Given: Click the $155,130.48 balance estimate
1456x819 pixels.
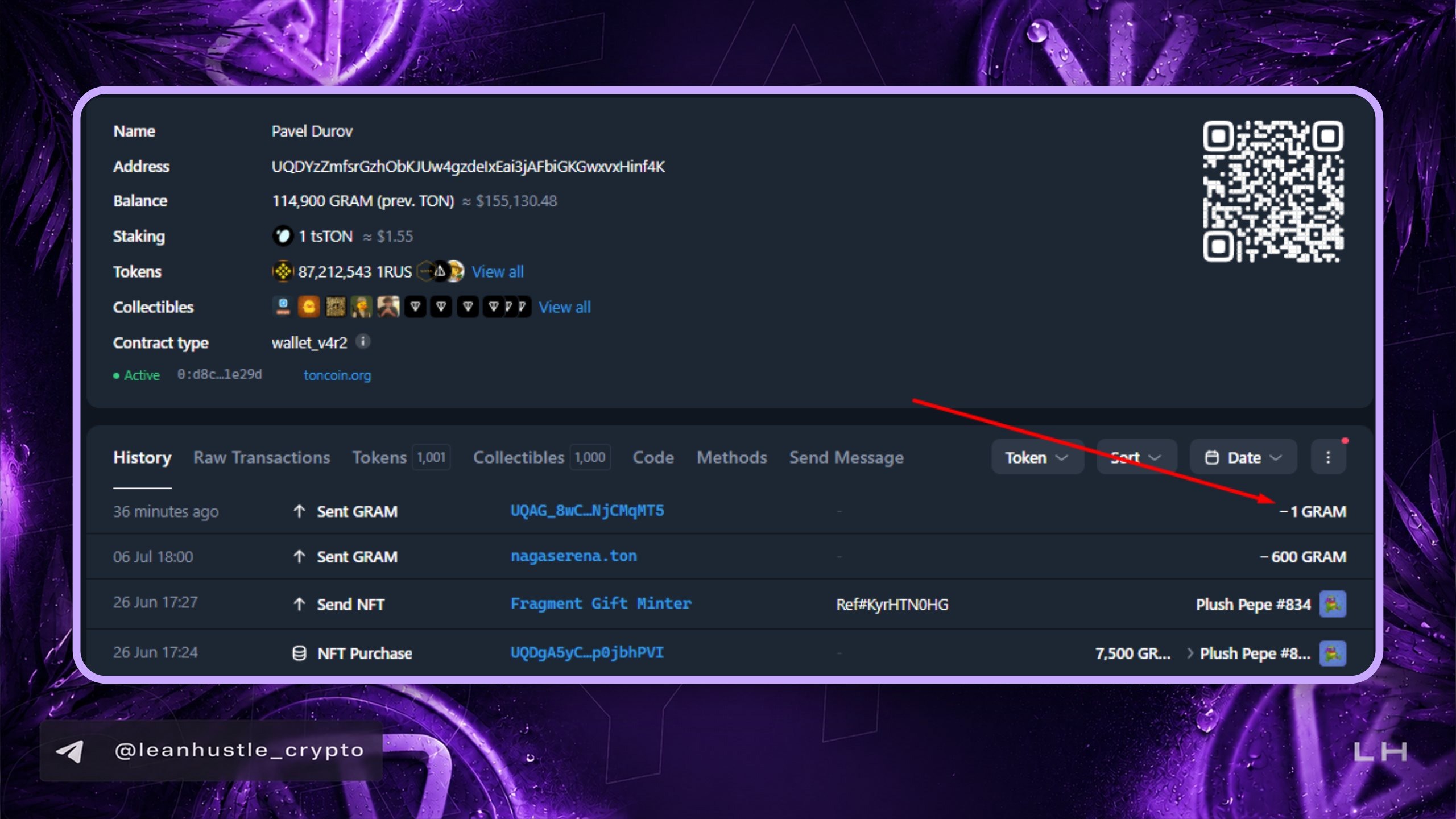Looking at the screenshot, I should (516, 201).
